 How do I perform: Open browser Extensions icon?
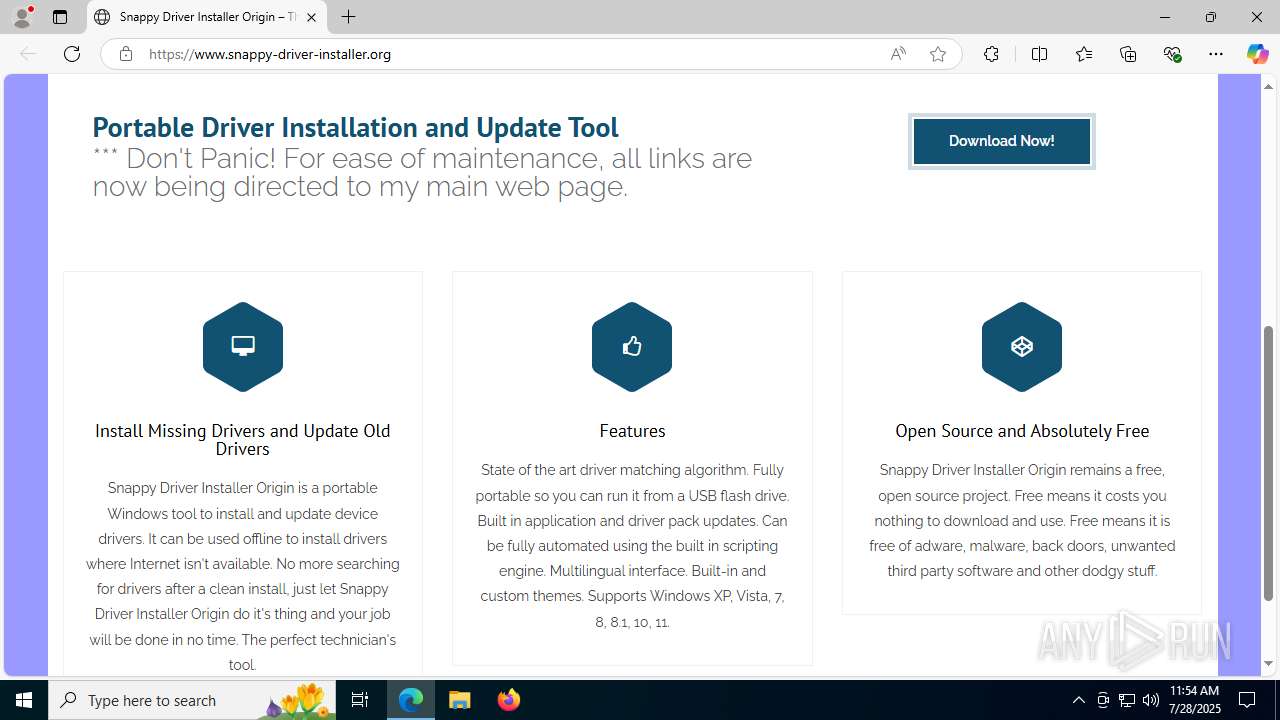click(991, 54)
